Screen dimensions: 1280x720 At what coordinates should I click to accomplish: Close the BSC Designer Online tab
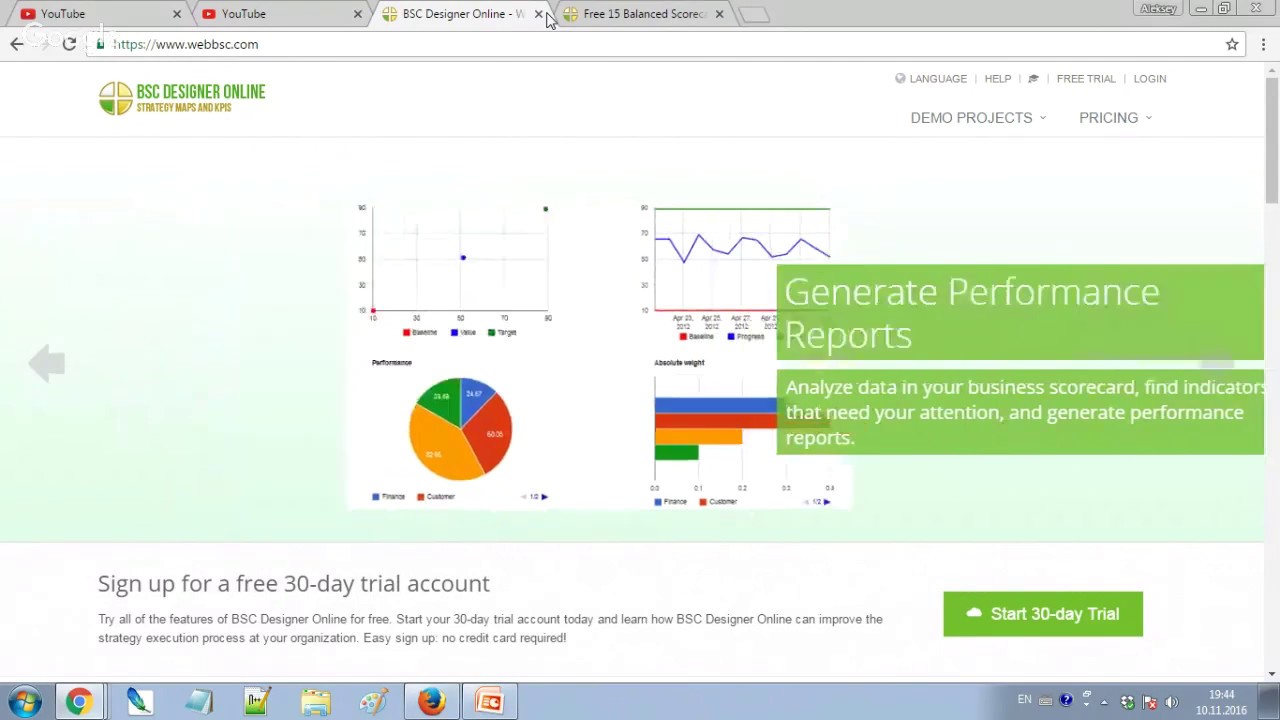tap(539, 14)
